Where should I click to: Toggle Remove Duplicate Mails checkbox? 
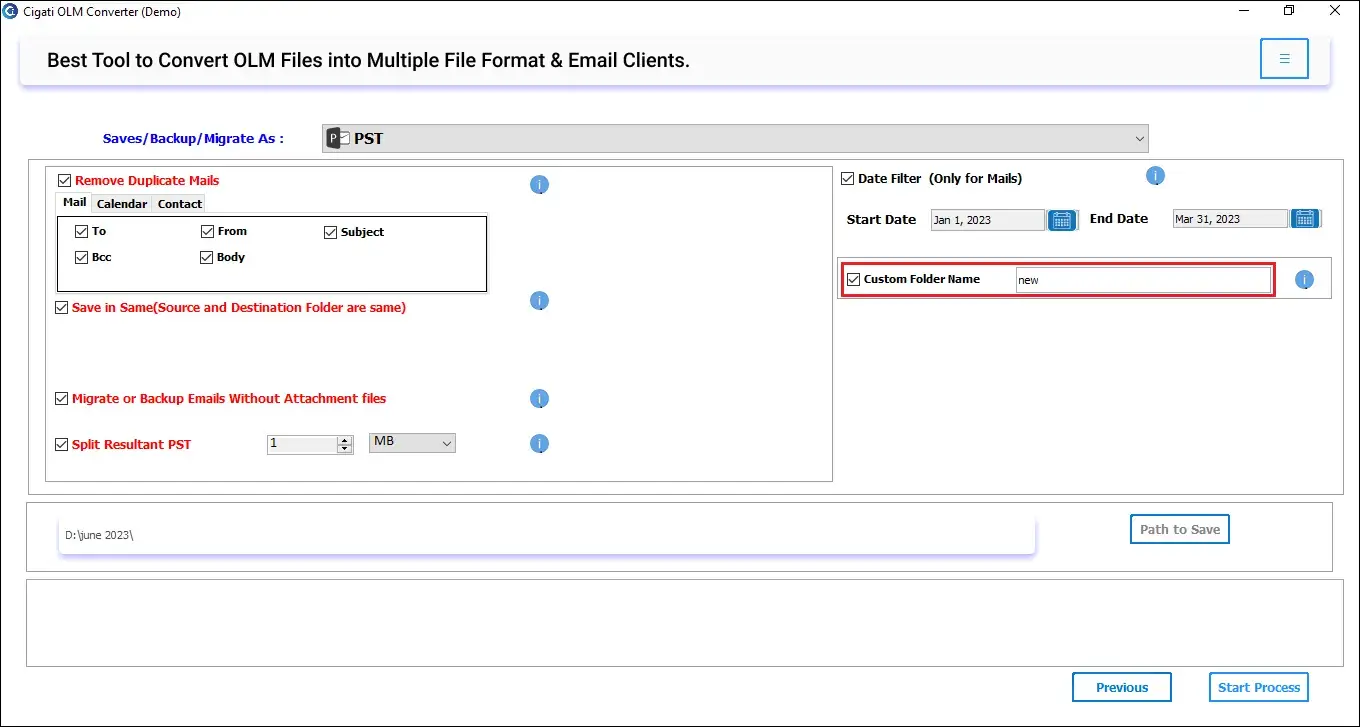pyautogui.click(x=65, y=181)
